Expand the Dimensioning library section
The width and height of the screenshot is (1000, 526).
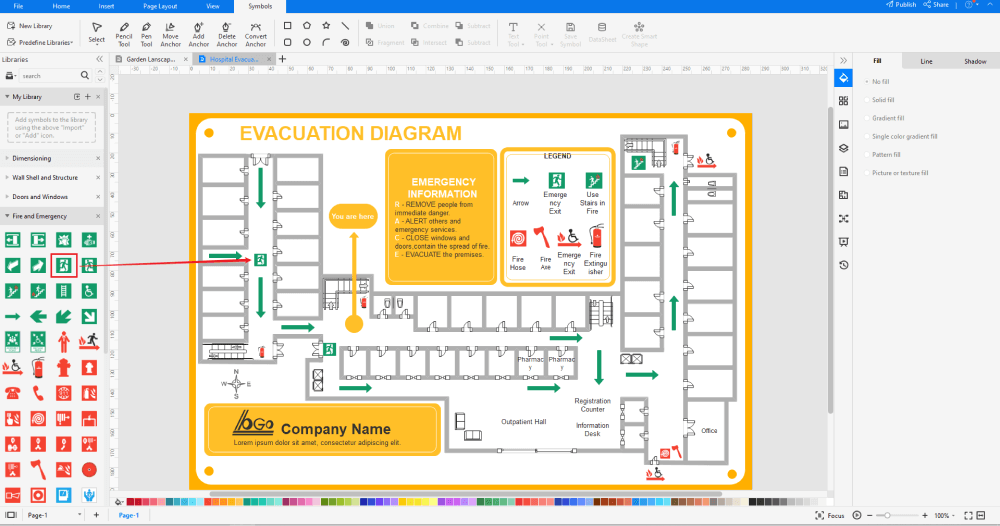(32, 158)
